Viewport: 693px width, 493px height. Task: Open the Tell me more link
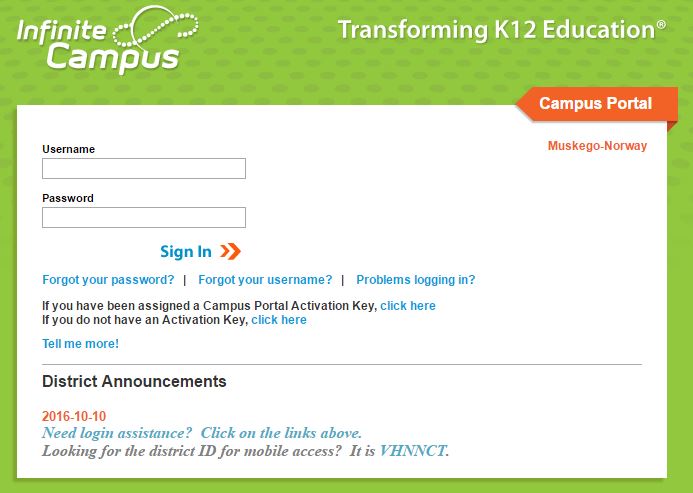[x=80, y=344]
